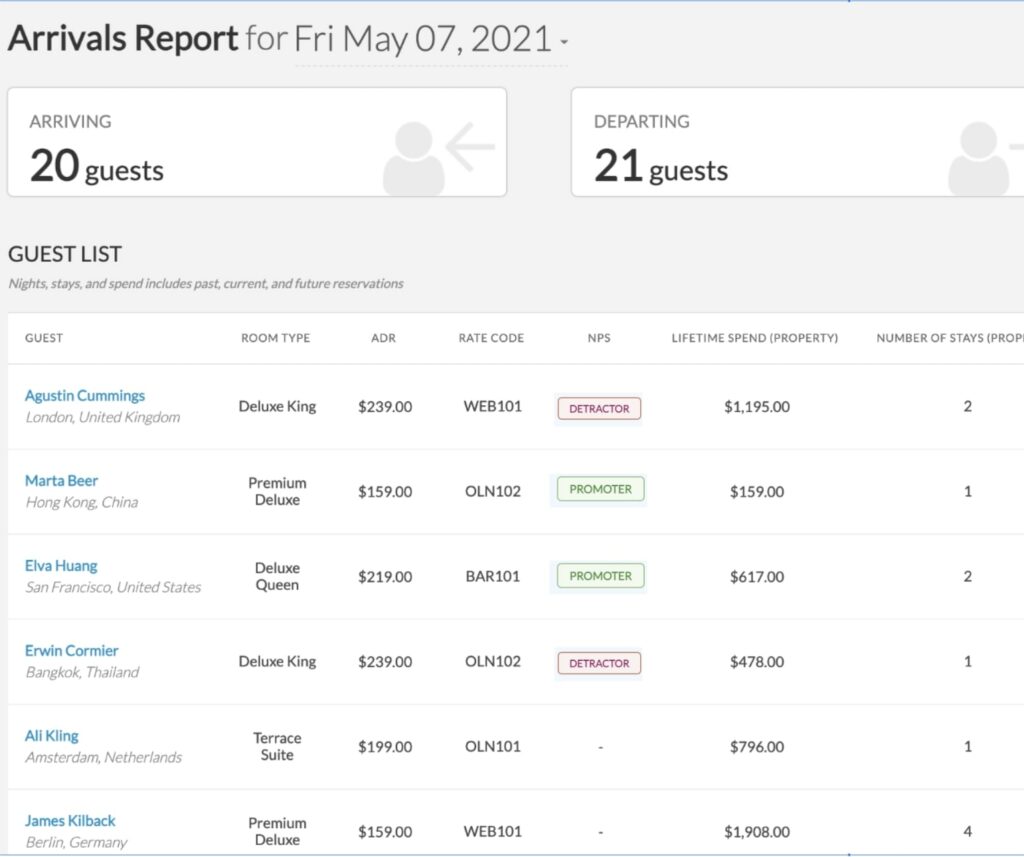This screenshot has width=1024, height=857.
Task: Click the Arrivals Report title
Action: pyautogui.click(x=123, y=39)
